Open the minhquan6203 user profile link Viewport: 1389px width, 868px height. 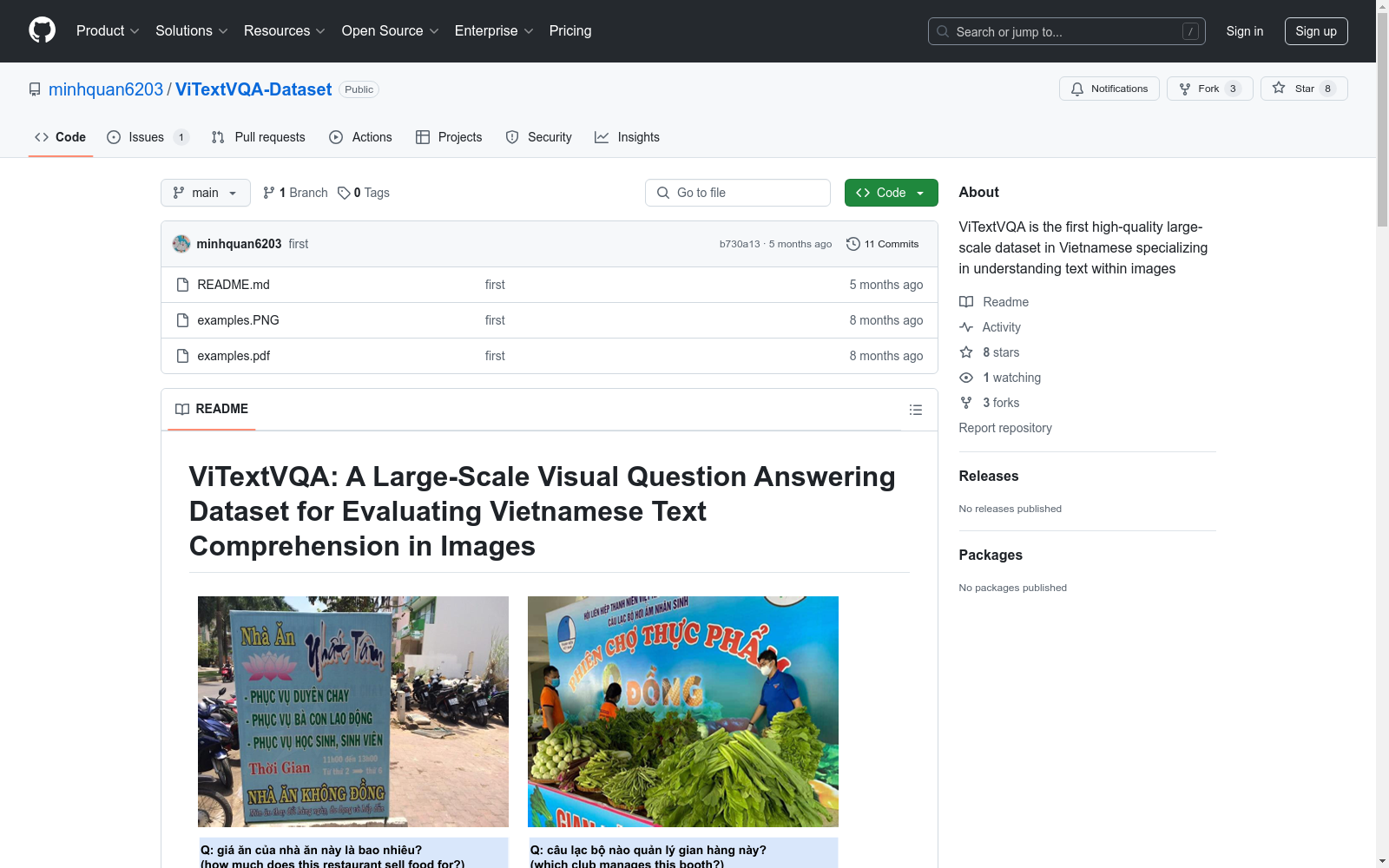click(x=106, y=89)
